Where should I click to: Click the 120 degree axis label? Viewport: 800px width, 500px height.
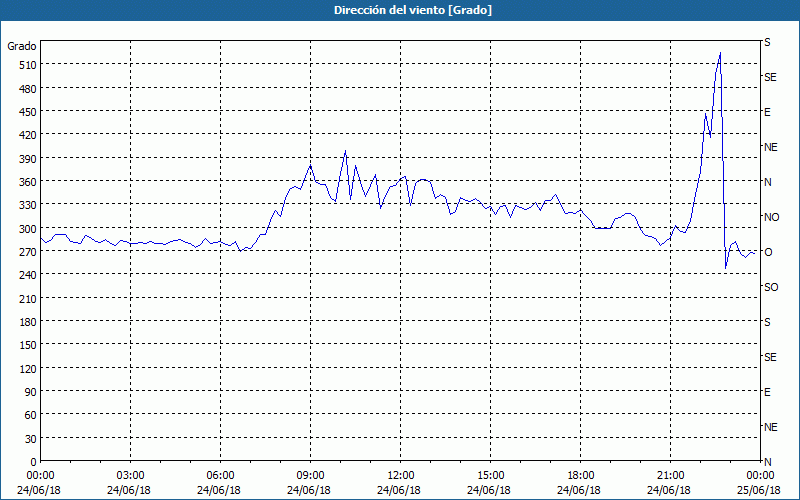[x=29, y=368]
